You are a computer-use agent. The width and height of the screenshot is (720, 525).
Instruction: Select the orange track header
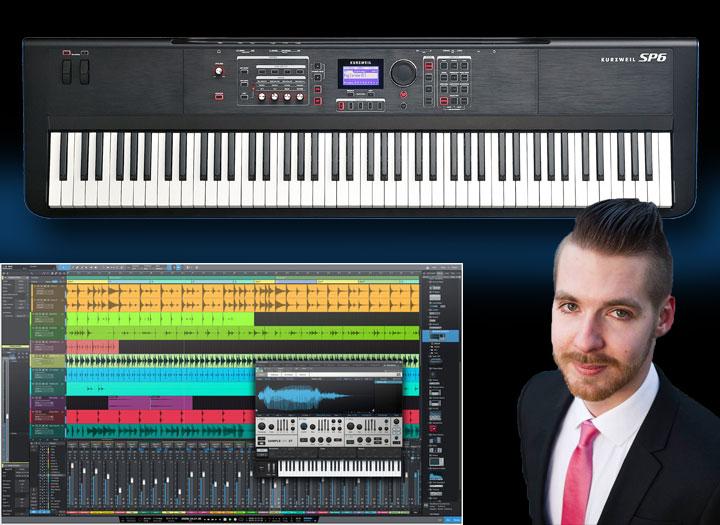pyautogui.click(x=48, y=298)
